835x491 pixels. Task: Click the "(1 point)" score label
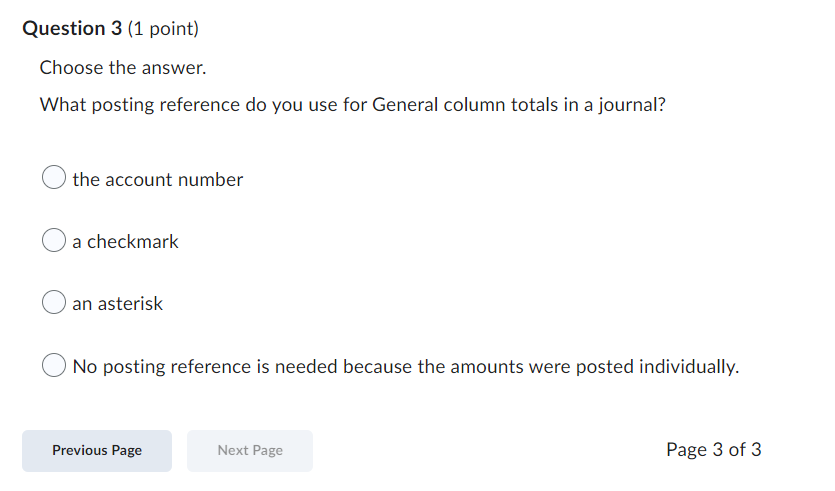pos(163,29)
